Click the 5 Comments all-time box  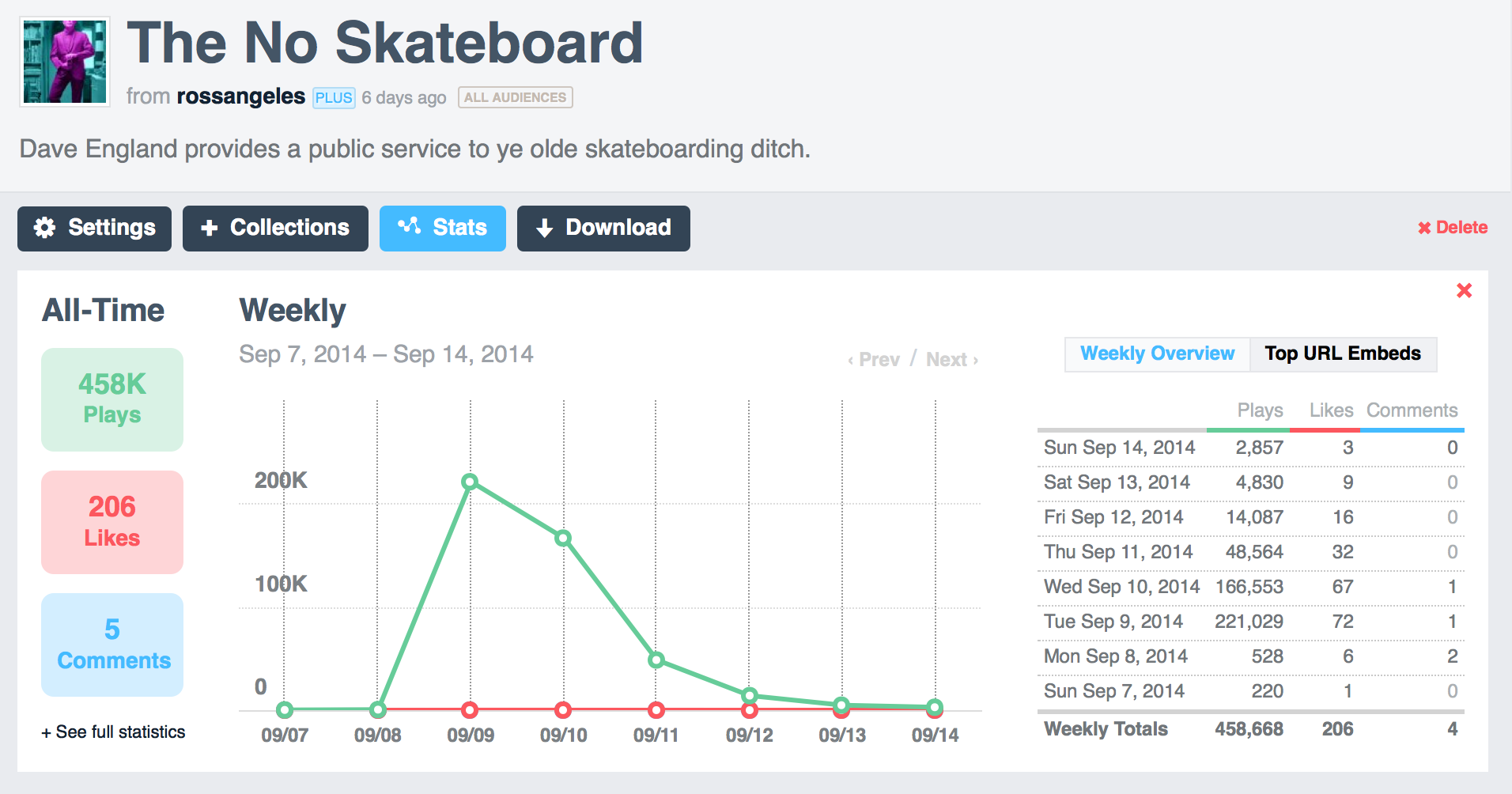click(112, 645)
